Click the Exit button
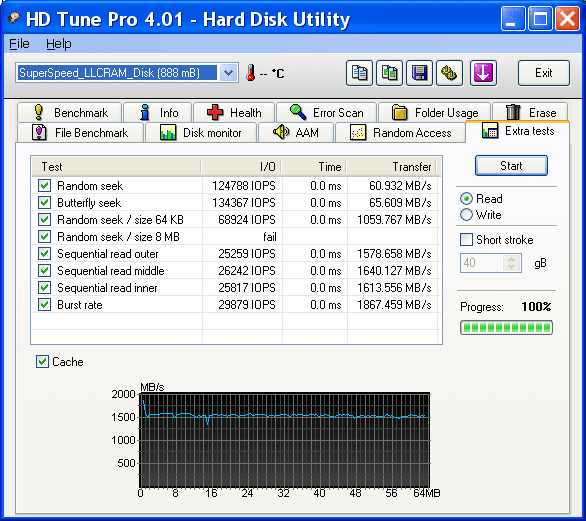The height and width of the screenshot is (521, 586). point(543,73)
